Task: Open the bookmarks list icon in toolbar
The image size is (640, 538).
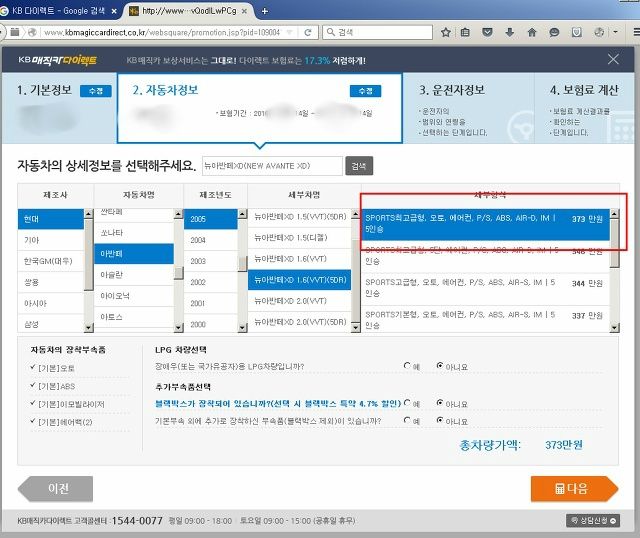Action: click(465, 32)
